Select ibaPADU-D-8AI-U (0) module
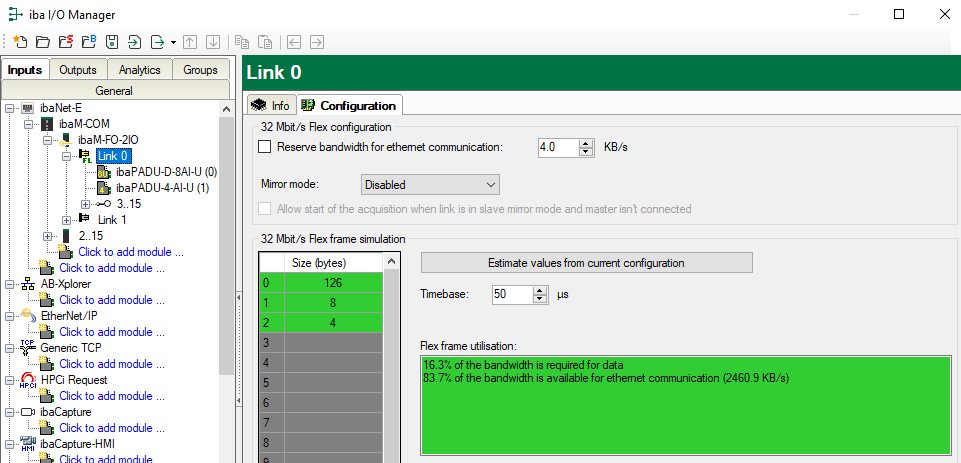The height and width of the screenshot is (463, 961). click(166, 172)
